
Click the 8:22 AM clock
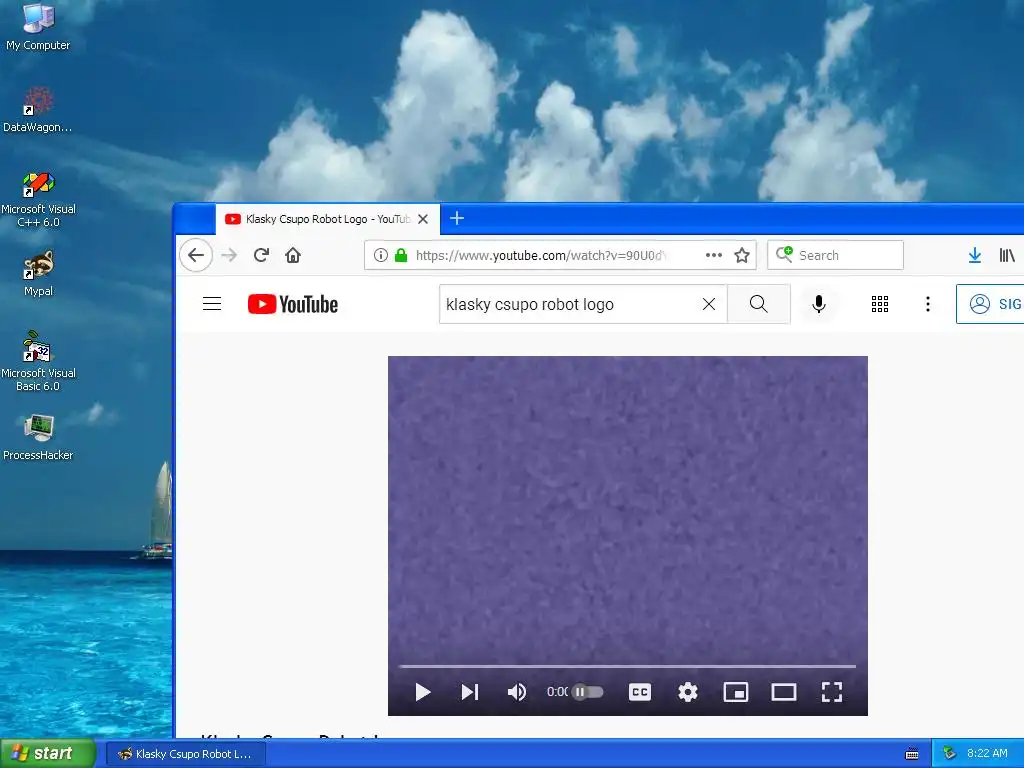[x=987, y=753]
